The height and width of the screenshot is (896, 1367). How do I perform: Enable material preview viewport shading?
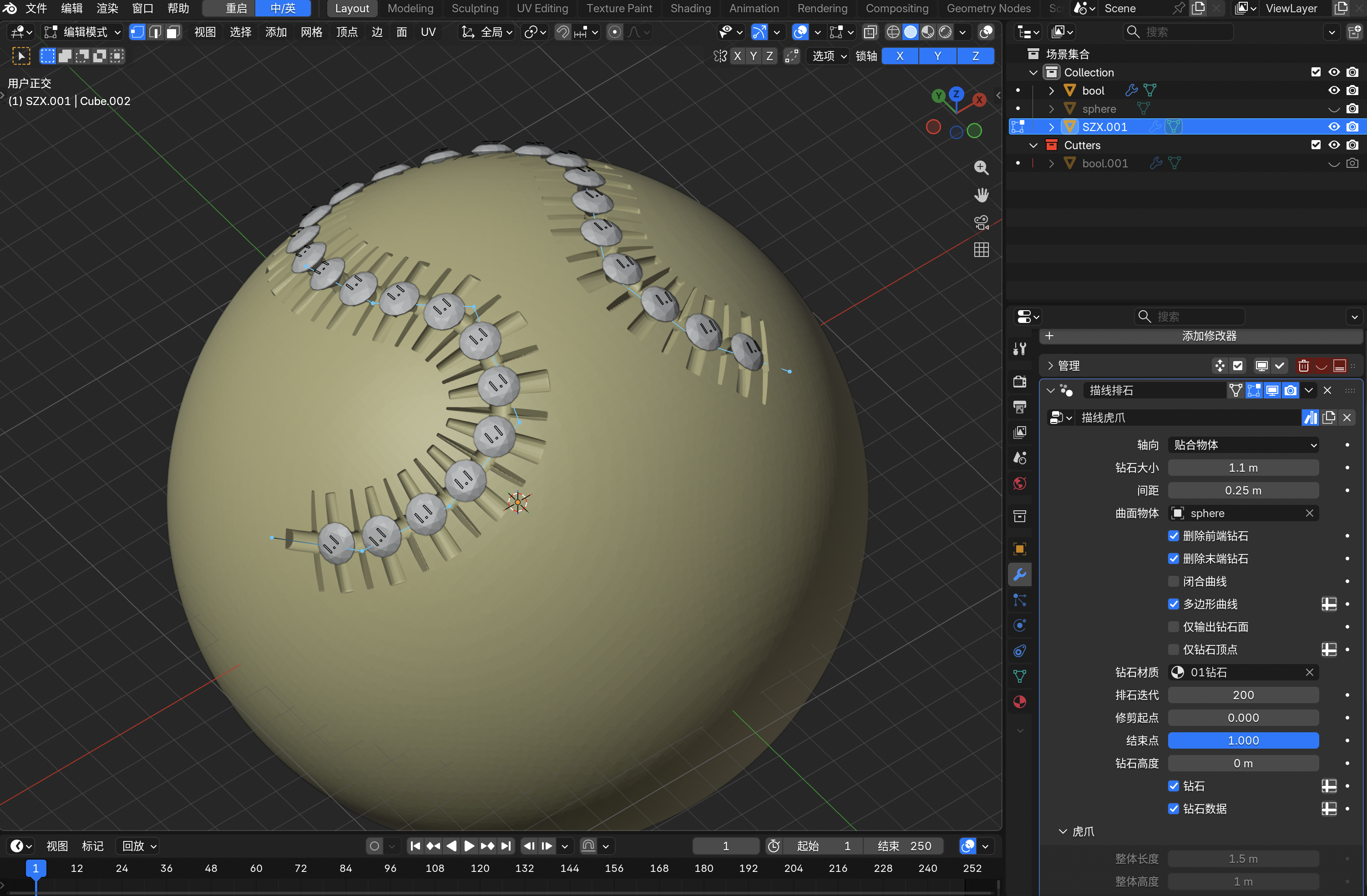click(927, 32)
